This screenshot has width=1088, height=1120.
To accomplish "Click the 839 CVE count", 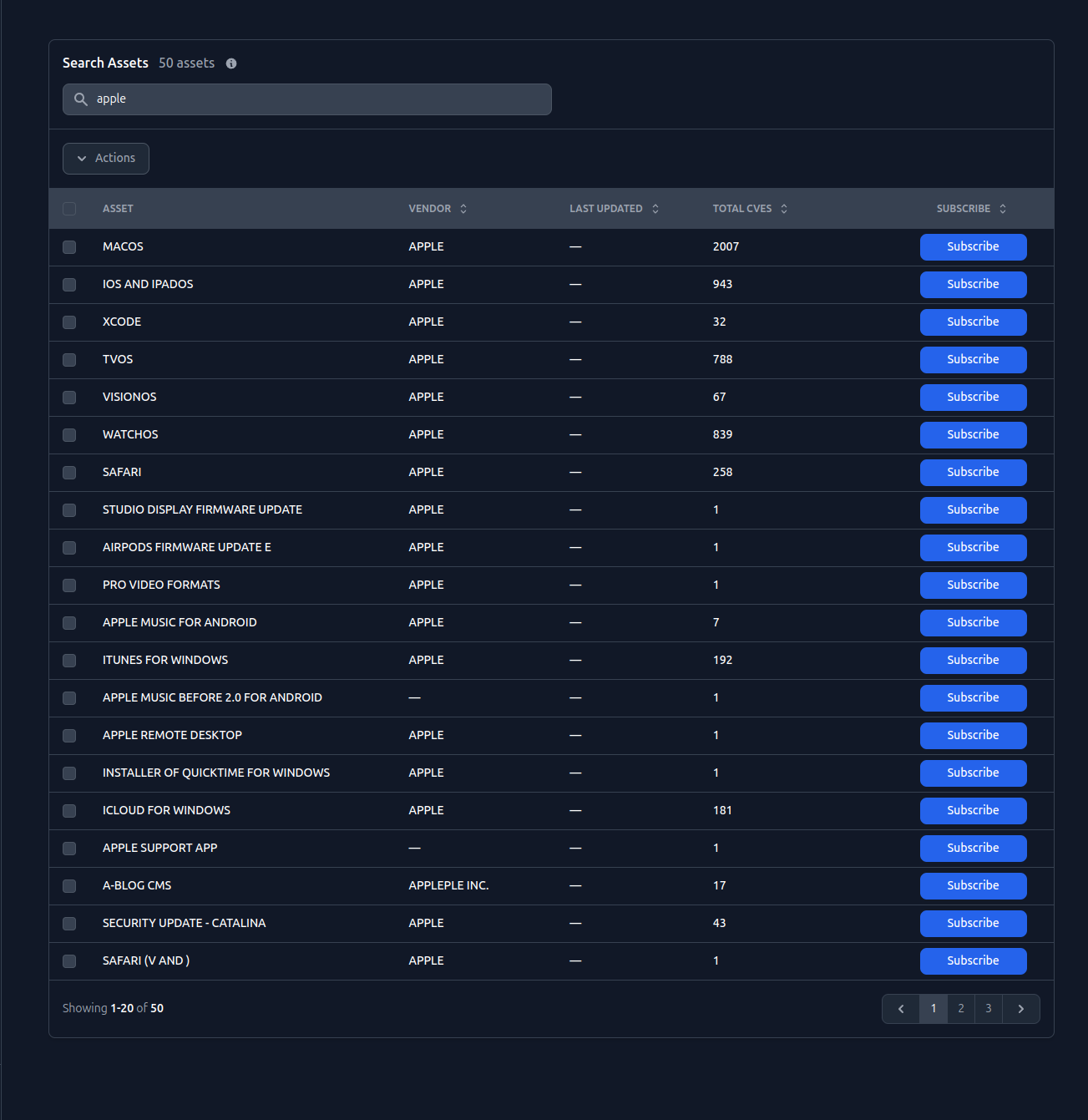I will (722, 435).
